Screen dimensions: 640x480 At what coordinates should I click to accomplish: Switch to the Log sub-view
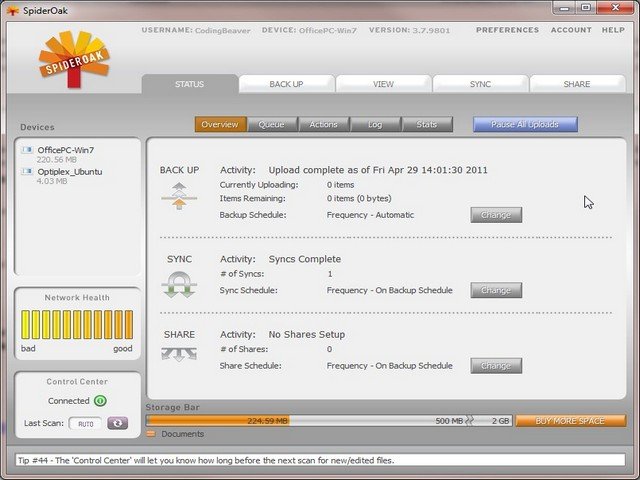(x=375, y=125)
